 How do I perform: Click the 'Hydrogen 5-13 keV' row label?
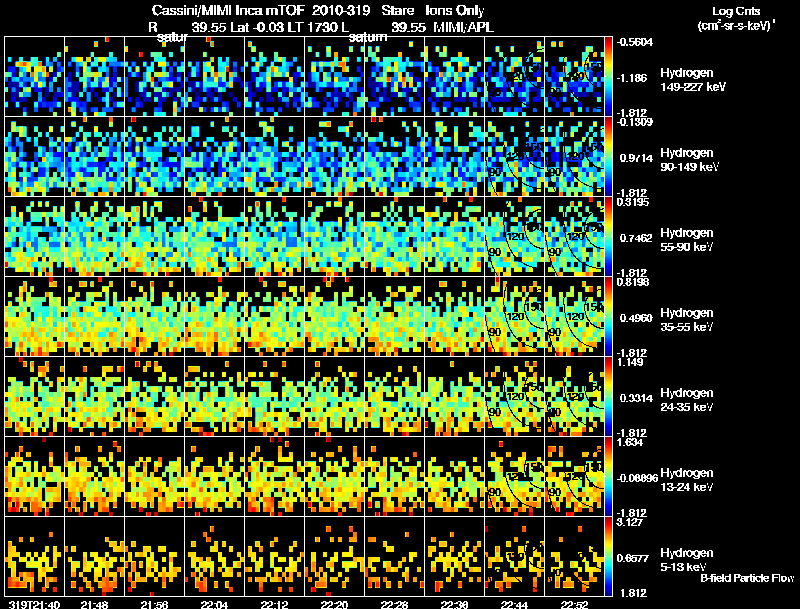(686, 560)
